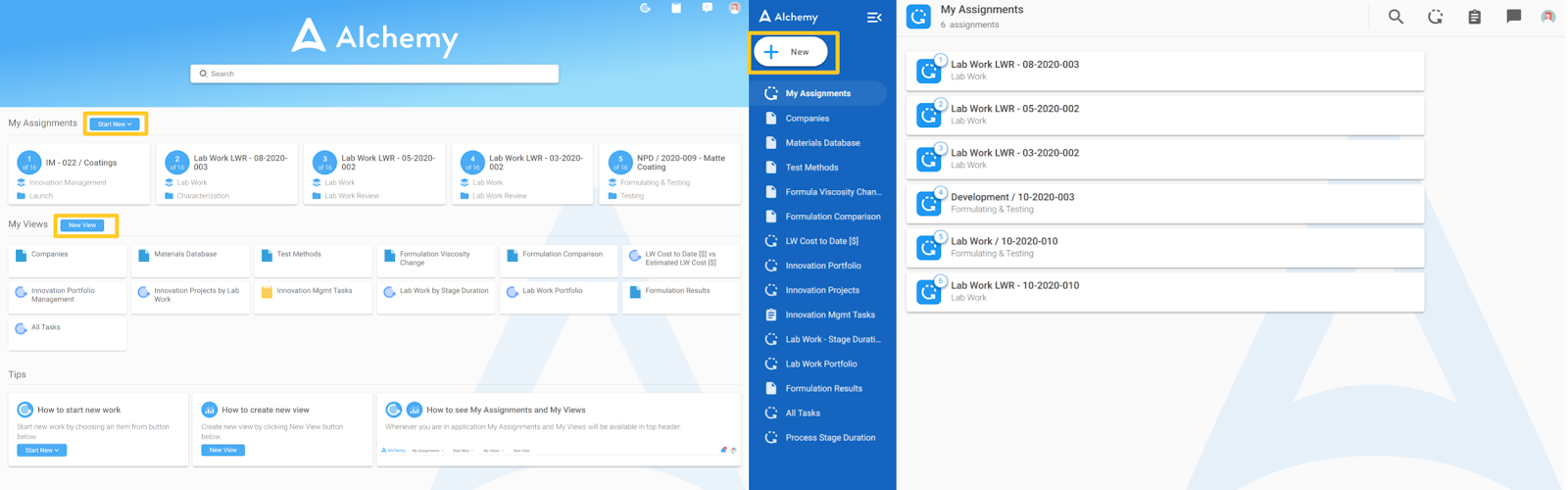The width and height of the screenshot is (1568, 490).
Task: Click the Alchemy logo in the blue sidebar
Action: click(x=789, y=17)
